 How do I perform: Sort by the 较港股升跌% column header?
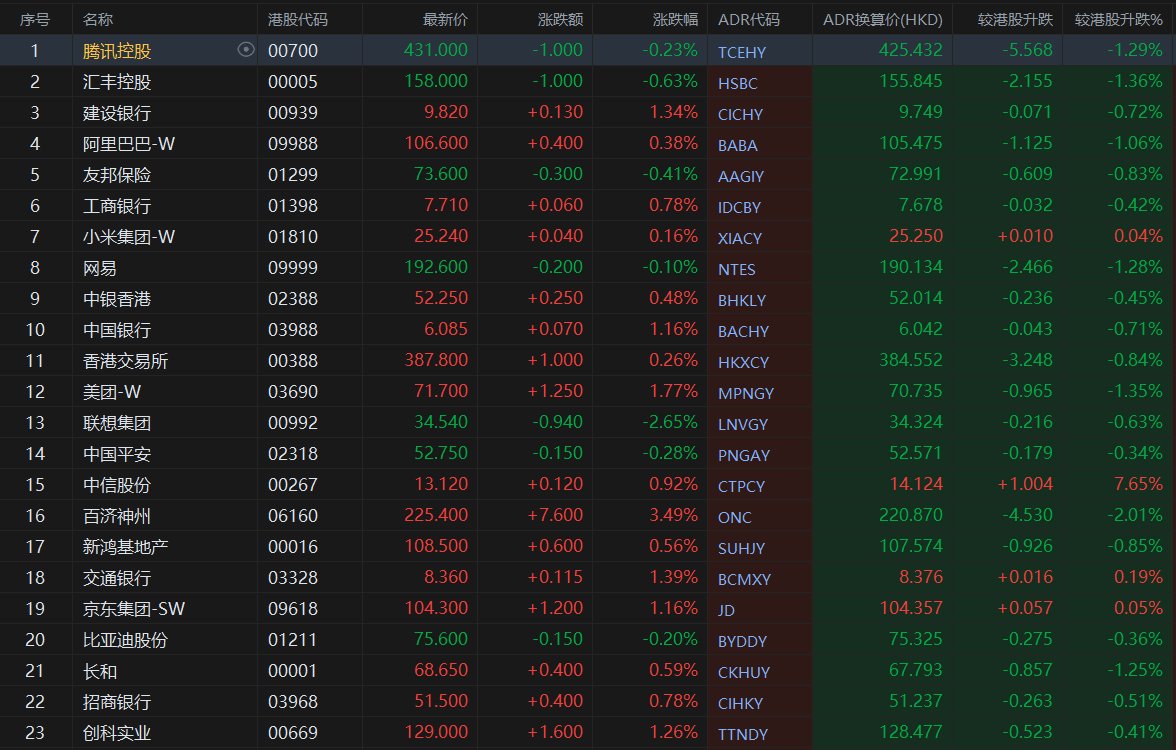1118,20
